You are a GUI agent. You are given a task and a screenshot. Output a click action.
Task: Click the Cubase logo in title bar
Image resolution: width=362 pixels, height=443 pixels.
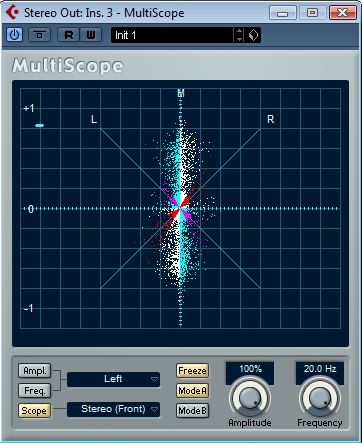click(x=13, y=13)
